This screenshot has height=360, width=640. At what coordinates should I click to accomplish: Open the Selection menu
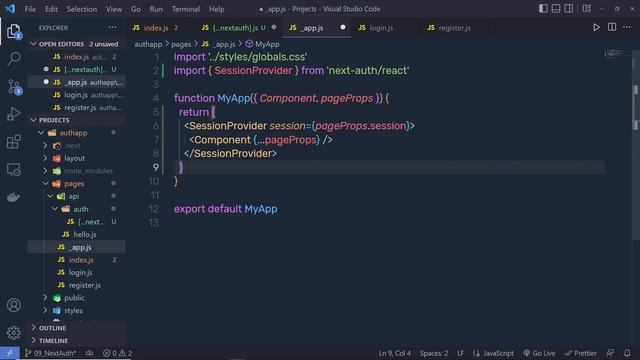point(82,9)
